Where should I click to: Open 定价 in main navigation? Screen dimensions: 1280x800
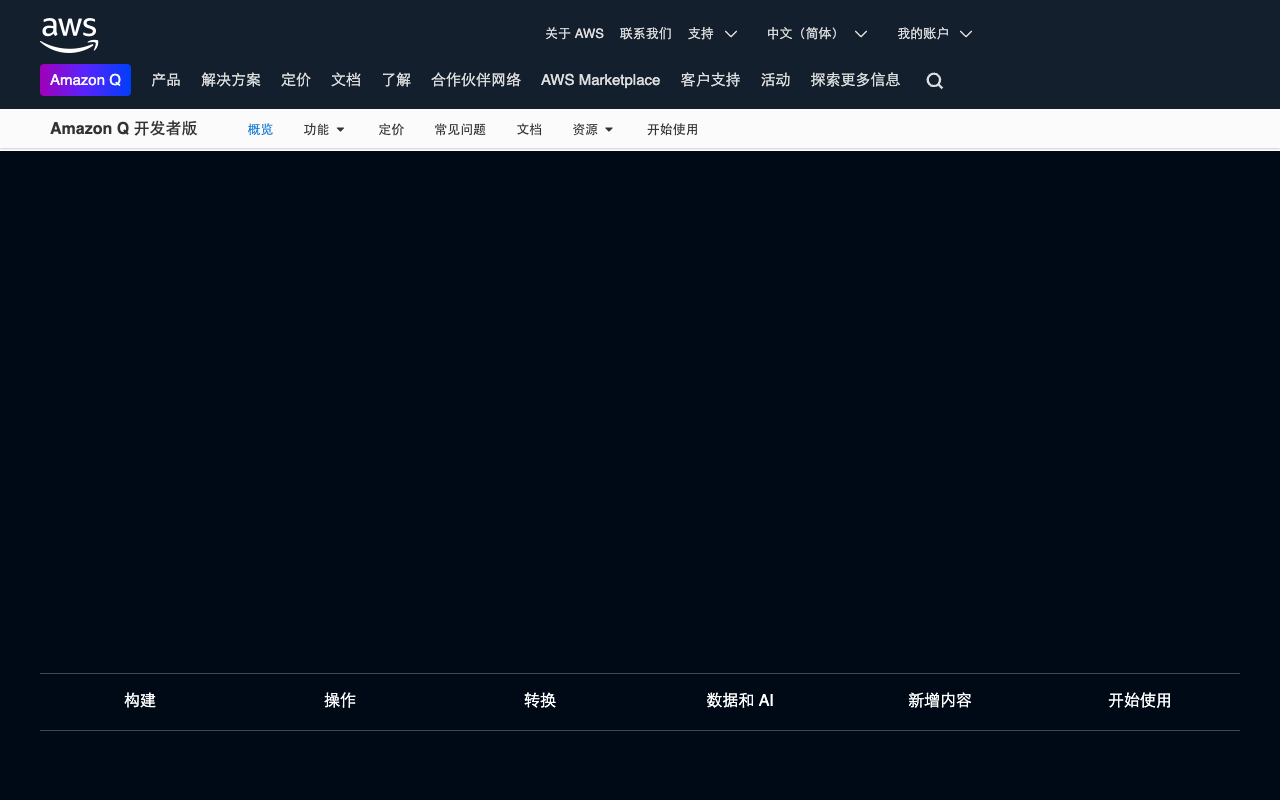tap(296, 80)
